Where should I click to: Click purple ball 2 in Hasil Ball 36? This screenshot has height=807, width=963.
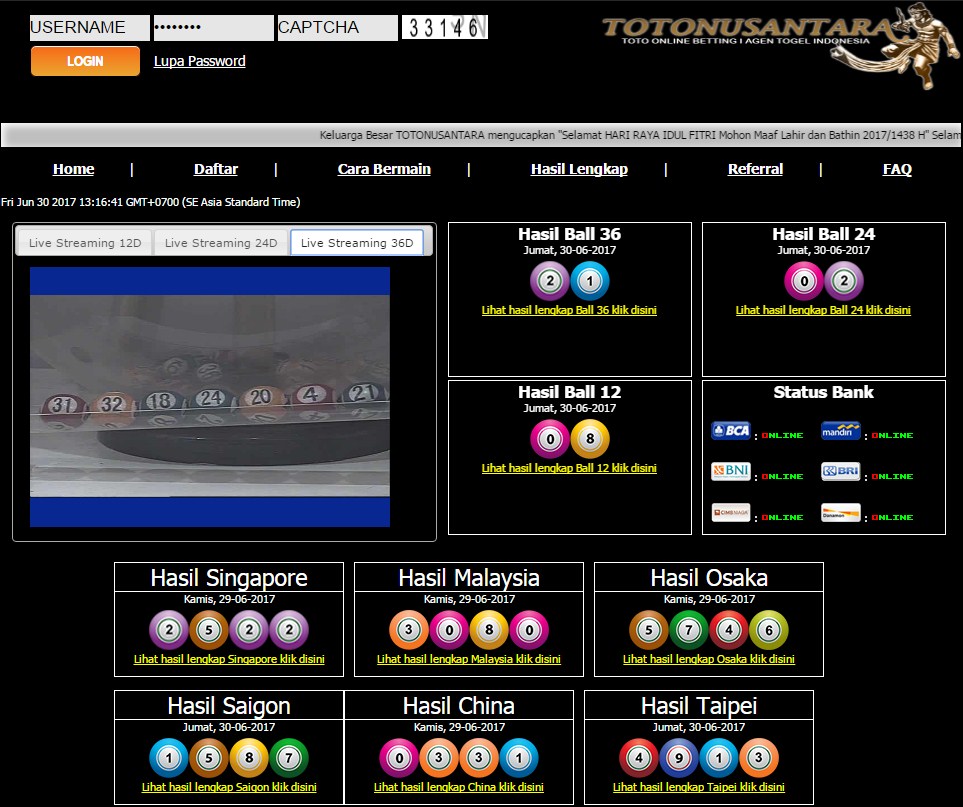pyautogui.click(x=550, y=281)
